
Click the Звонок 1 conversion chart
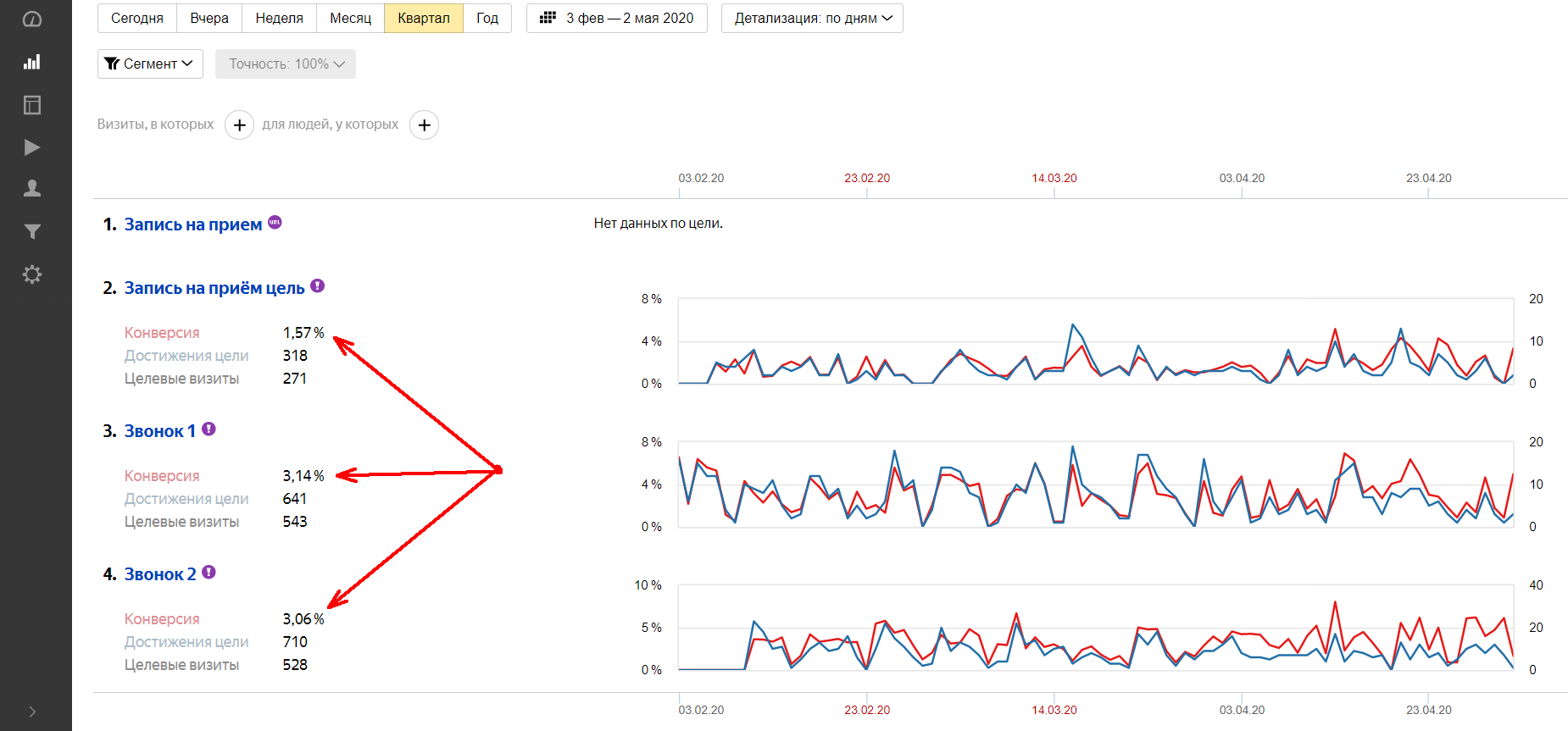tap(1096, 485)
